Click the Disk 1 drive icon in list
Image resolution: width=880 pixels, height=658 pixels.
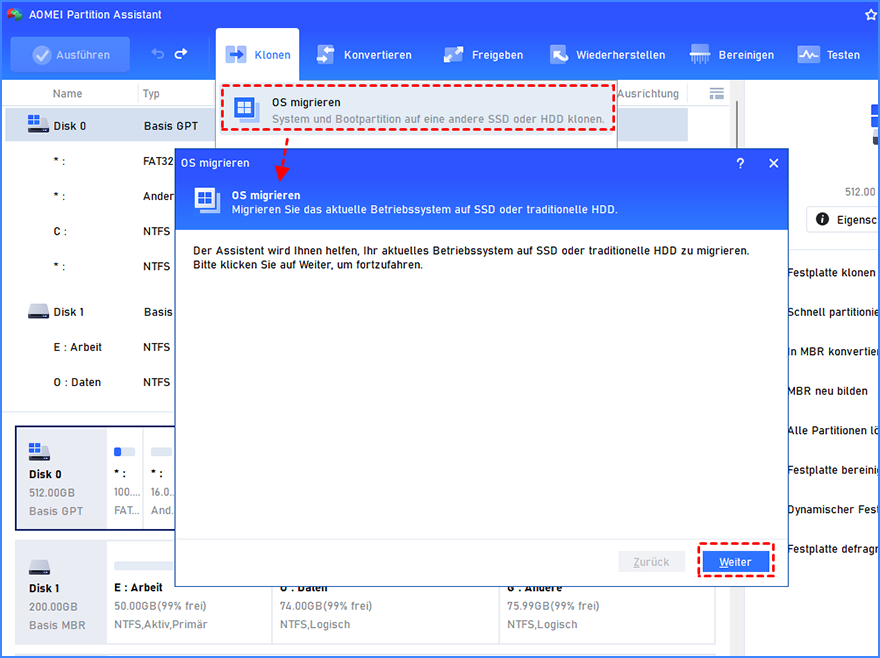pos(38,311)
